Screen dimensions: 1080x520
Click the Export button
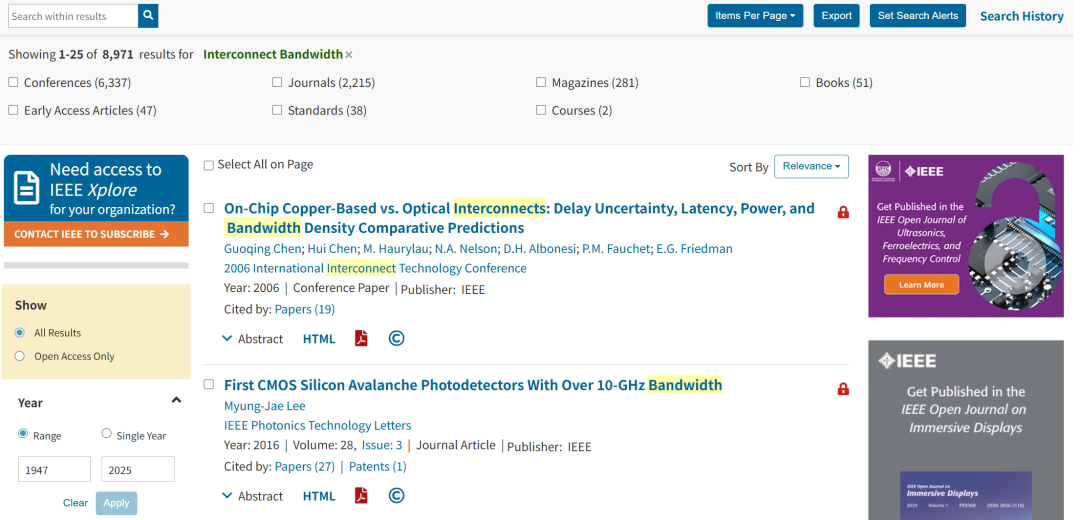coord(837,16)
